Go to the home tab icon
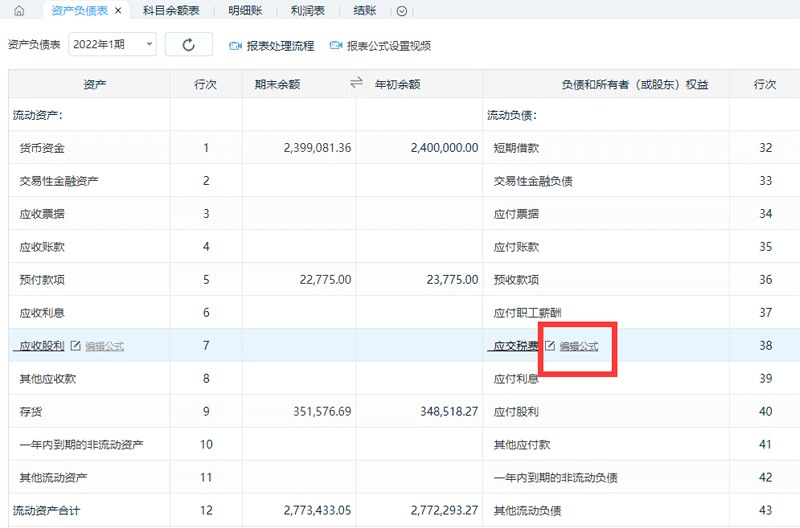 18,11
